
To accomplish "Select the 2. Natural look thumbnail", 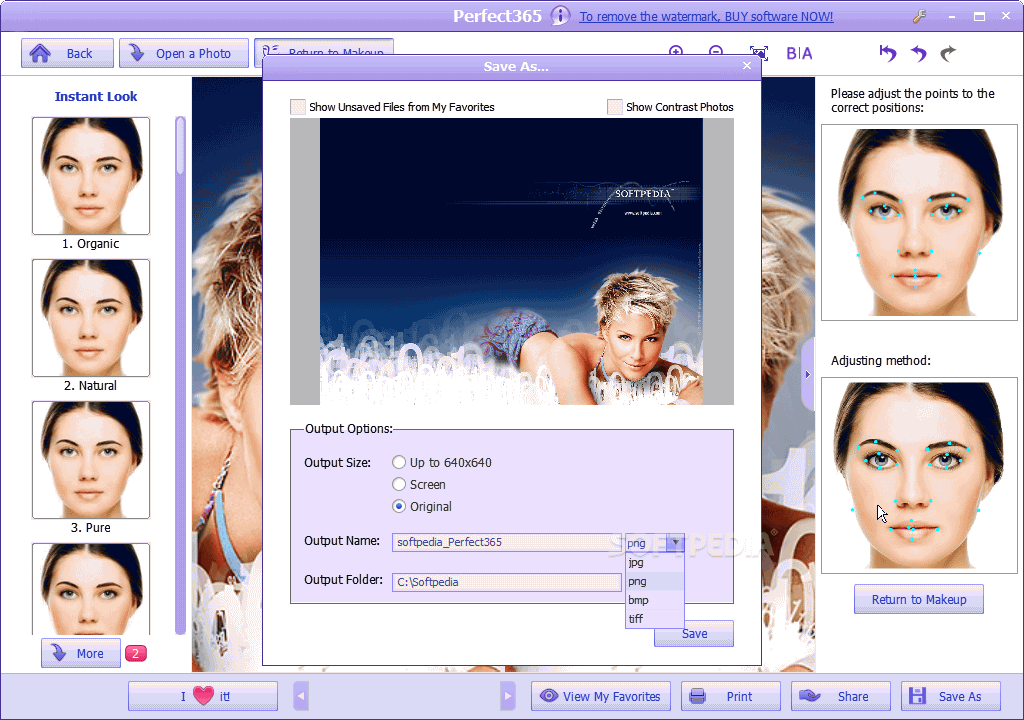I will [91, 318].
